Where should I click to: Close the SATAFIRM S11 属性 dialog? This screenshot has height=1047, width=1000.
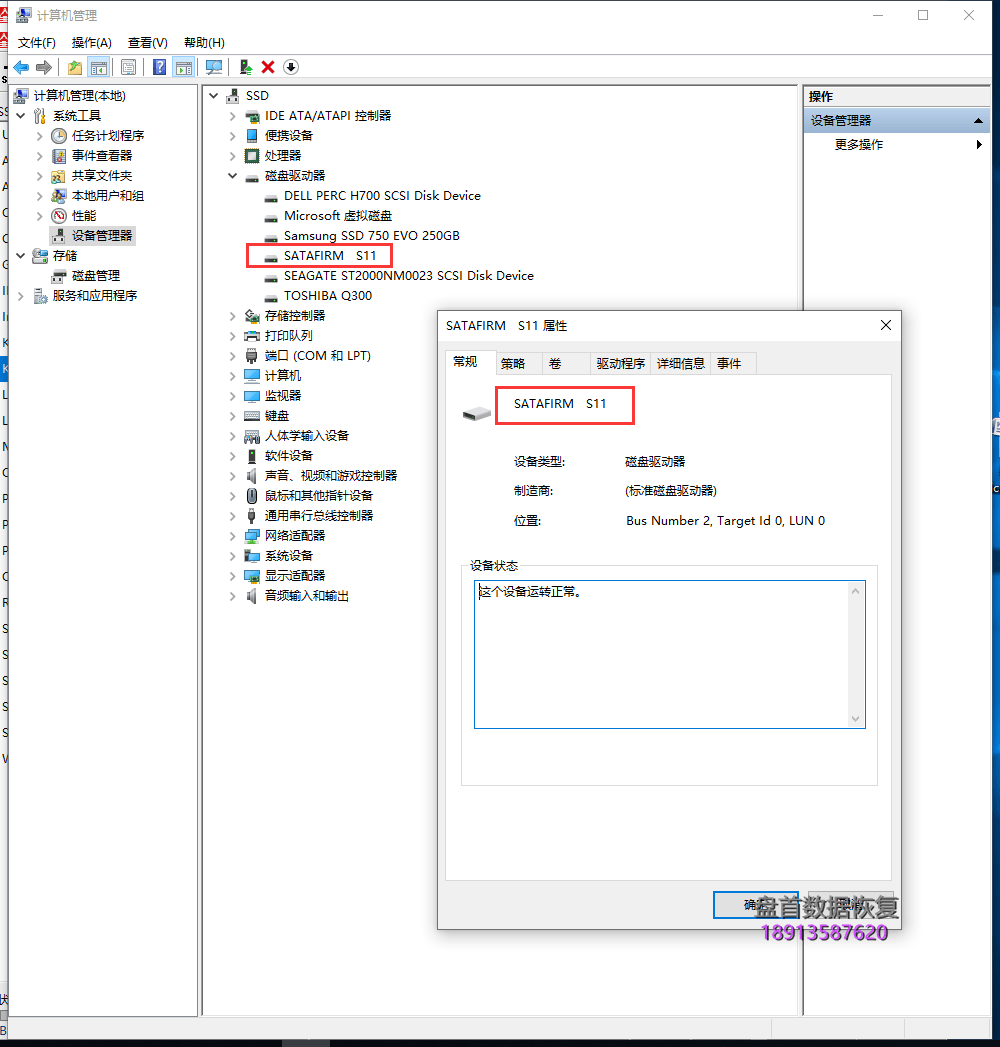[x=886, y=325]
